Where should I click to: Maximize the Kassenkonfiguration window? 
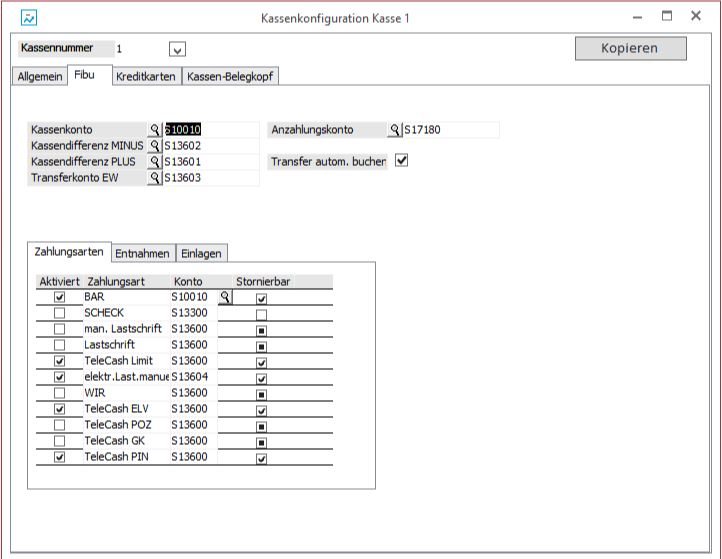(x=667, y=17)
